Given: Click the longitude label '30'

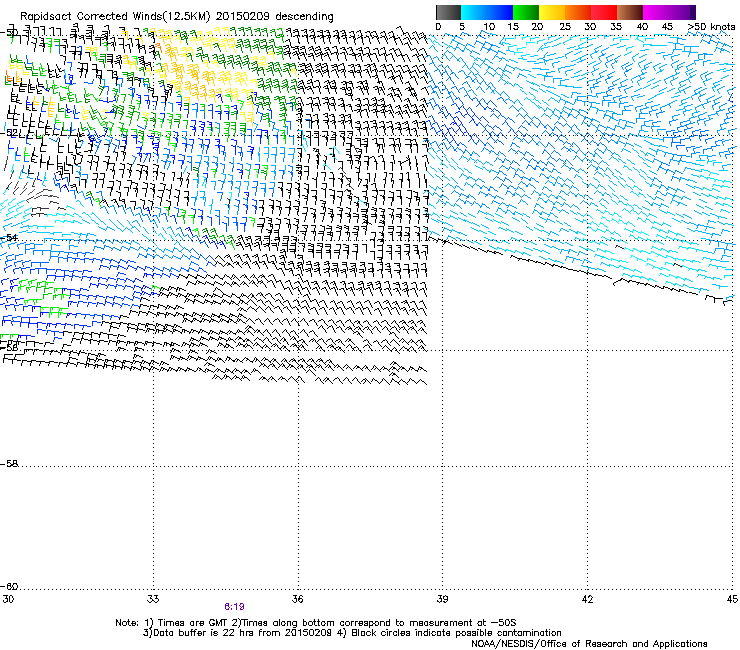Looking at the screenshot, I should click(8, 599).
